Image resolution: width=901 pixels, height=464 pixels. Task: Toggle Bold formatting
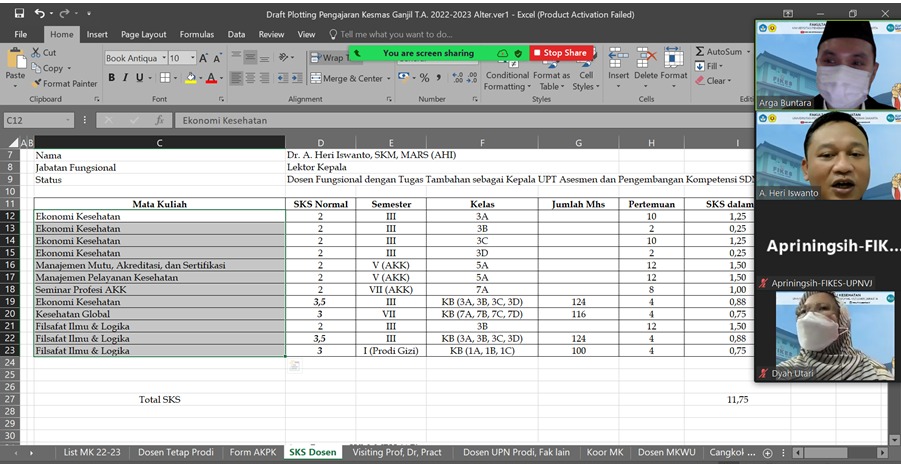tap(112, 78)
